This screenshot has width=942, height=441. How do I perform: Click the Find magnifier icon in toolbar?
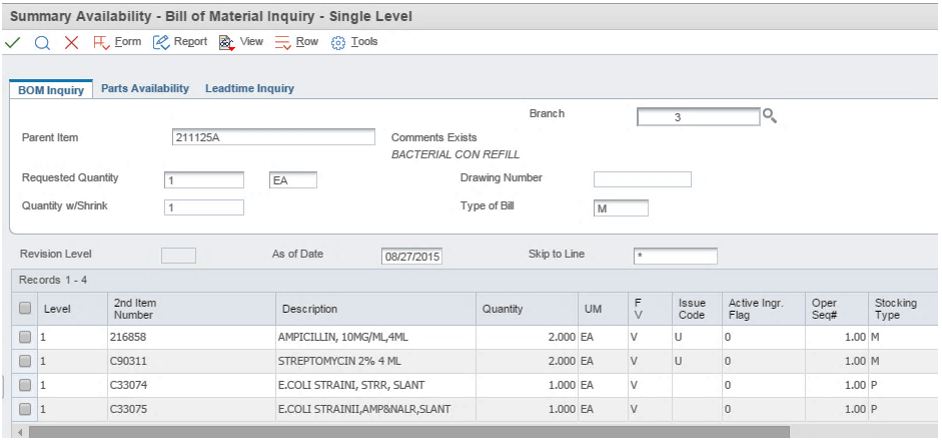pos(42,43)
